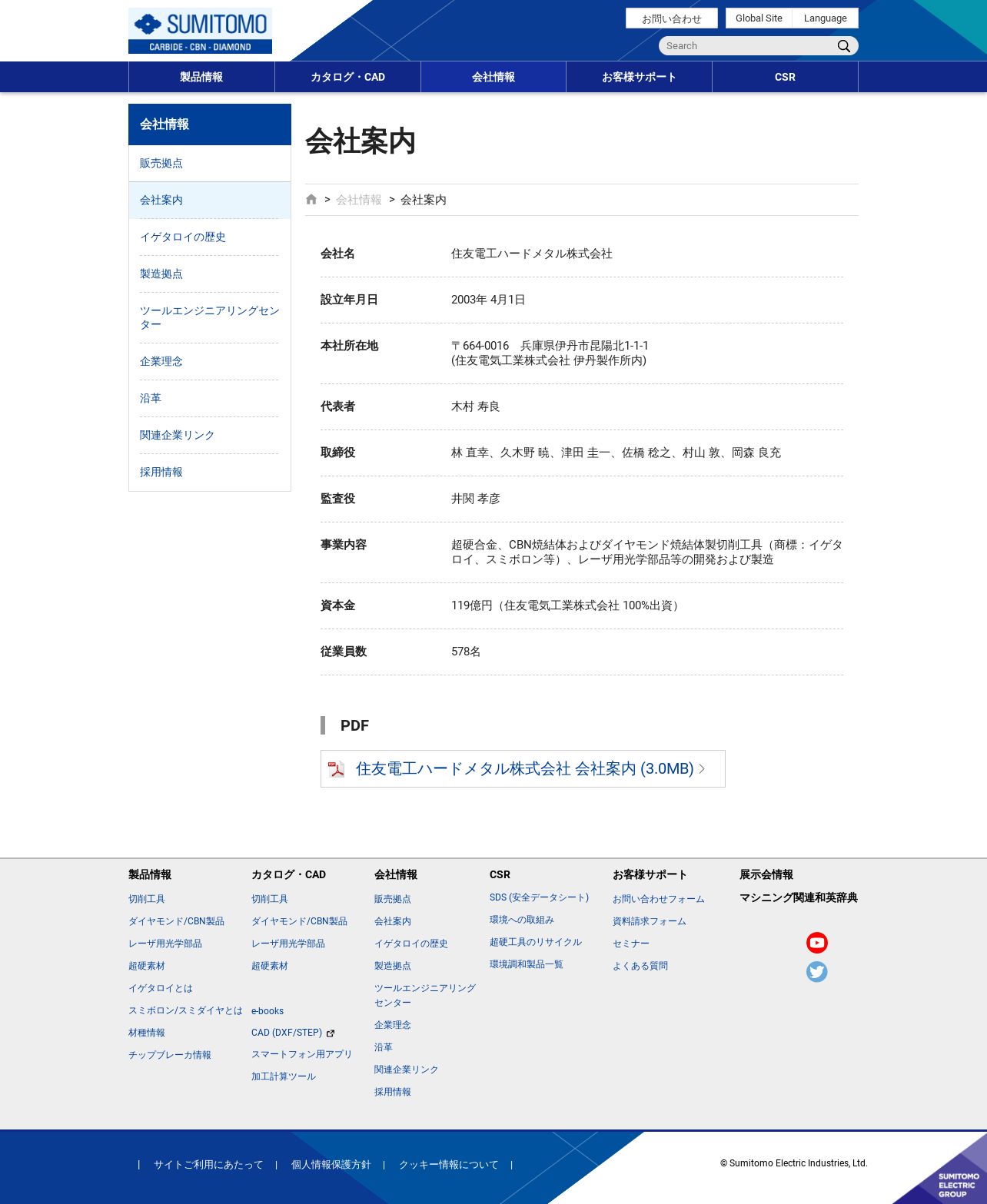Select 関連企業リンク in sidebar
The image size is (987, 1204).
pyautogui.click(x=210, y=436)
